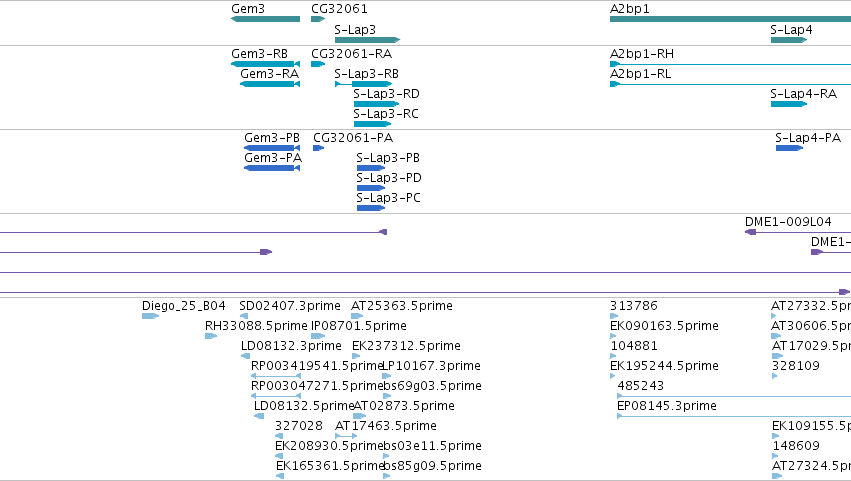Select EST AT02873.5prime

[360, 416]
